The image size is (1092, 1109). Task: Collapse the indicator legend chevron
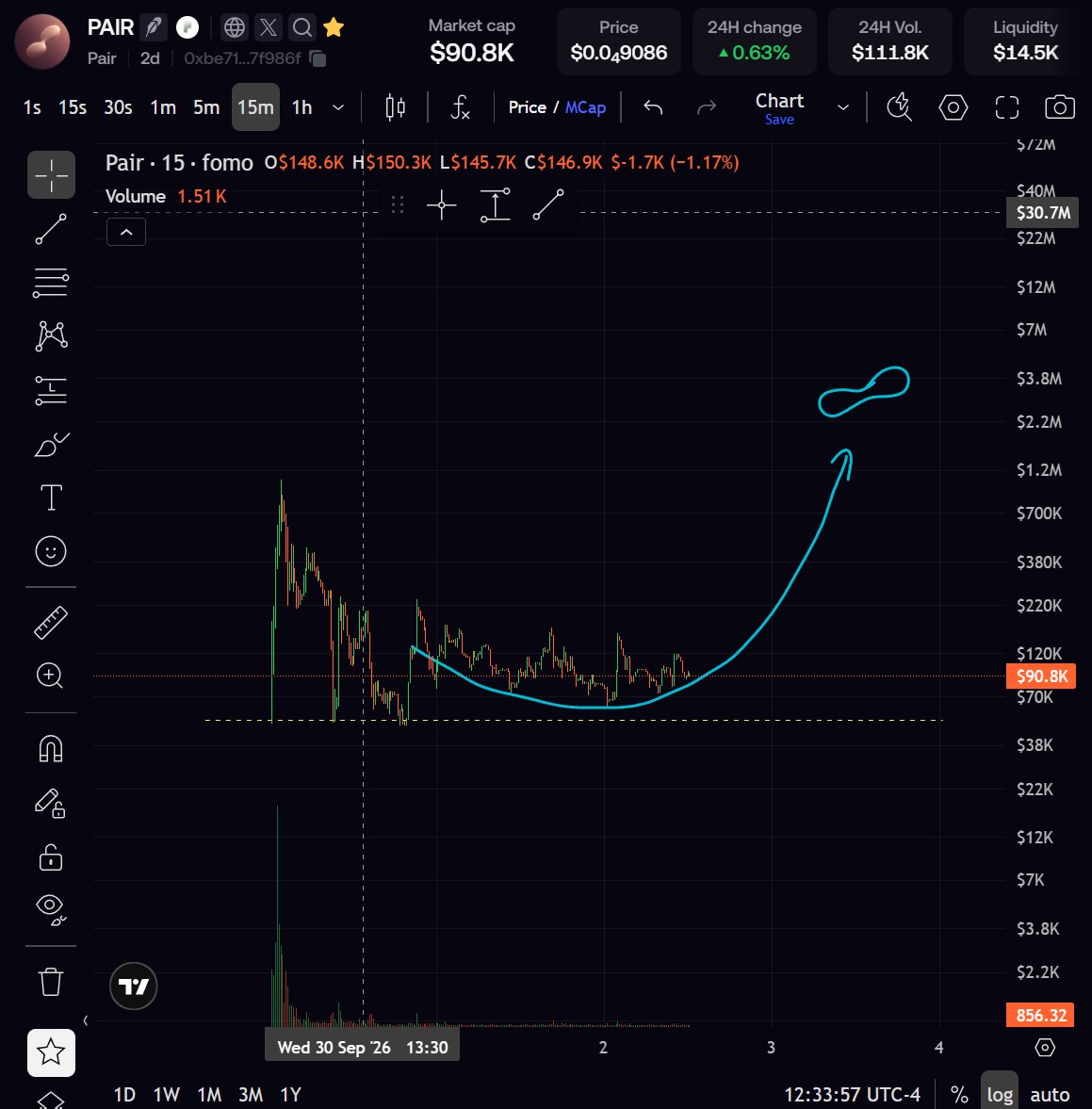coord(126,232)
